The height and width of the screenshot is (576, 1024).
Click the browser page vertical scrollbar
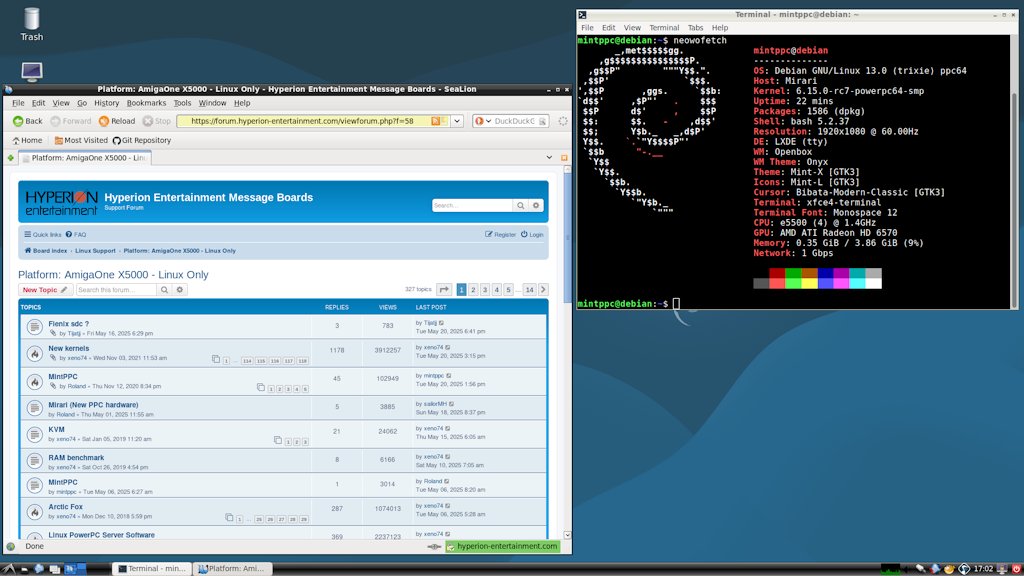pos(567,353)
